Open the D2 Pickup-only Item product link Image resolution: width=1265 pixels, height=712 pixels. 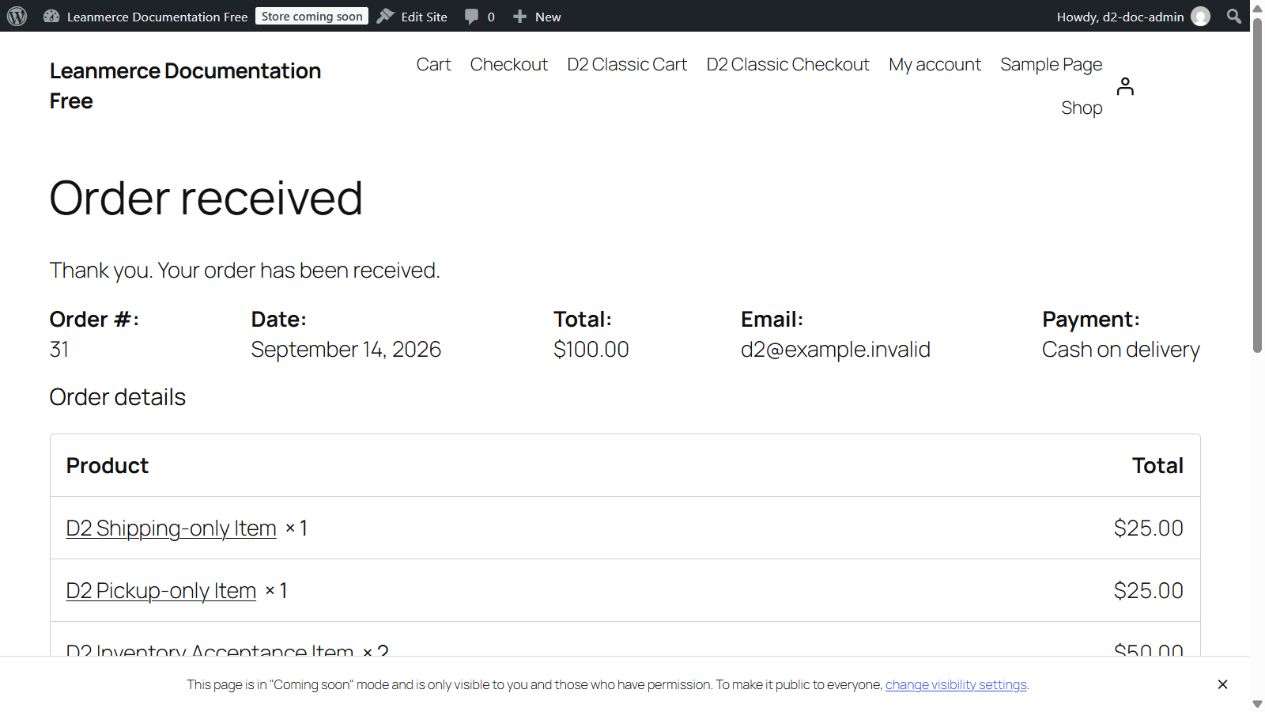161,590
